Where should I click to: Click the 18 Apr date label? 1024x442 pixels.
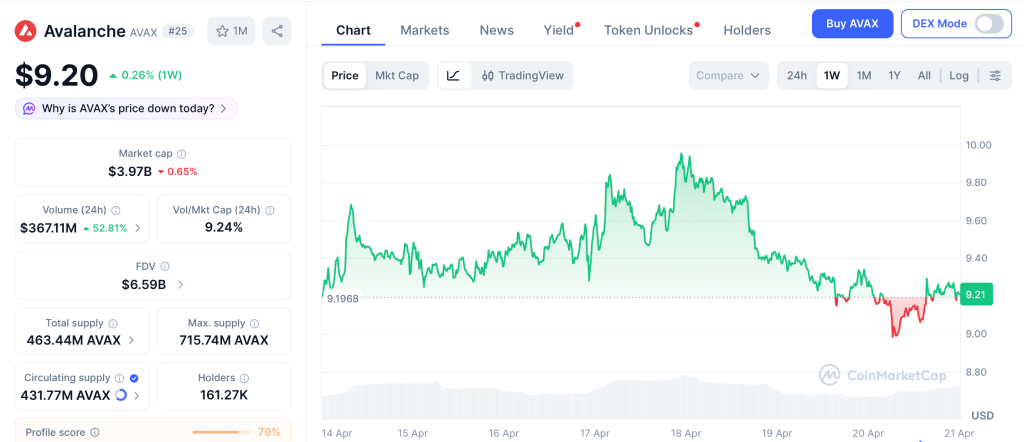pos(686,433)
